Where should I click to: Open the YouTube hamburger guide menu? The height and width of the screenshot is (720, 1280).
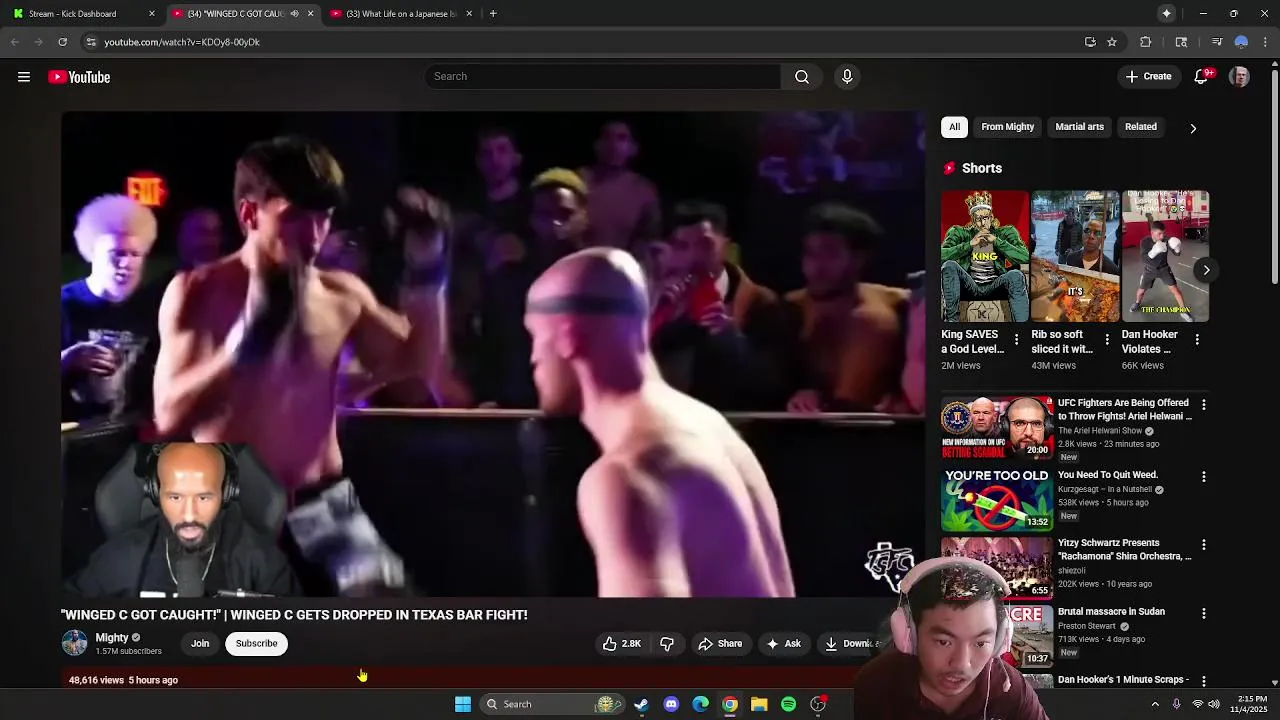(x=24, y=77)
